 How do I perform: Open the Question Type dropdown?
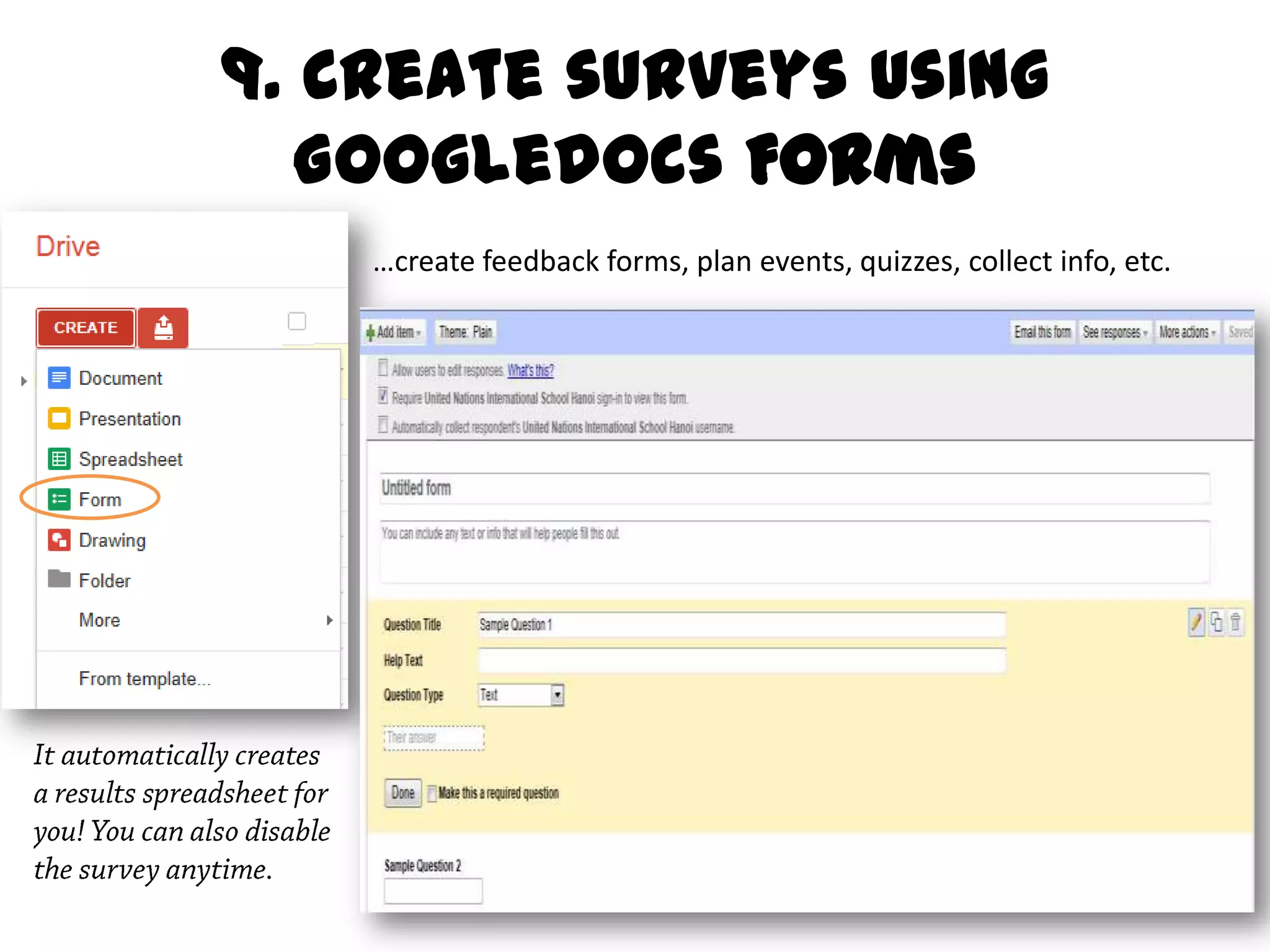[521, 695]
